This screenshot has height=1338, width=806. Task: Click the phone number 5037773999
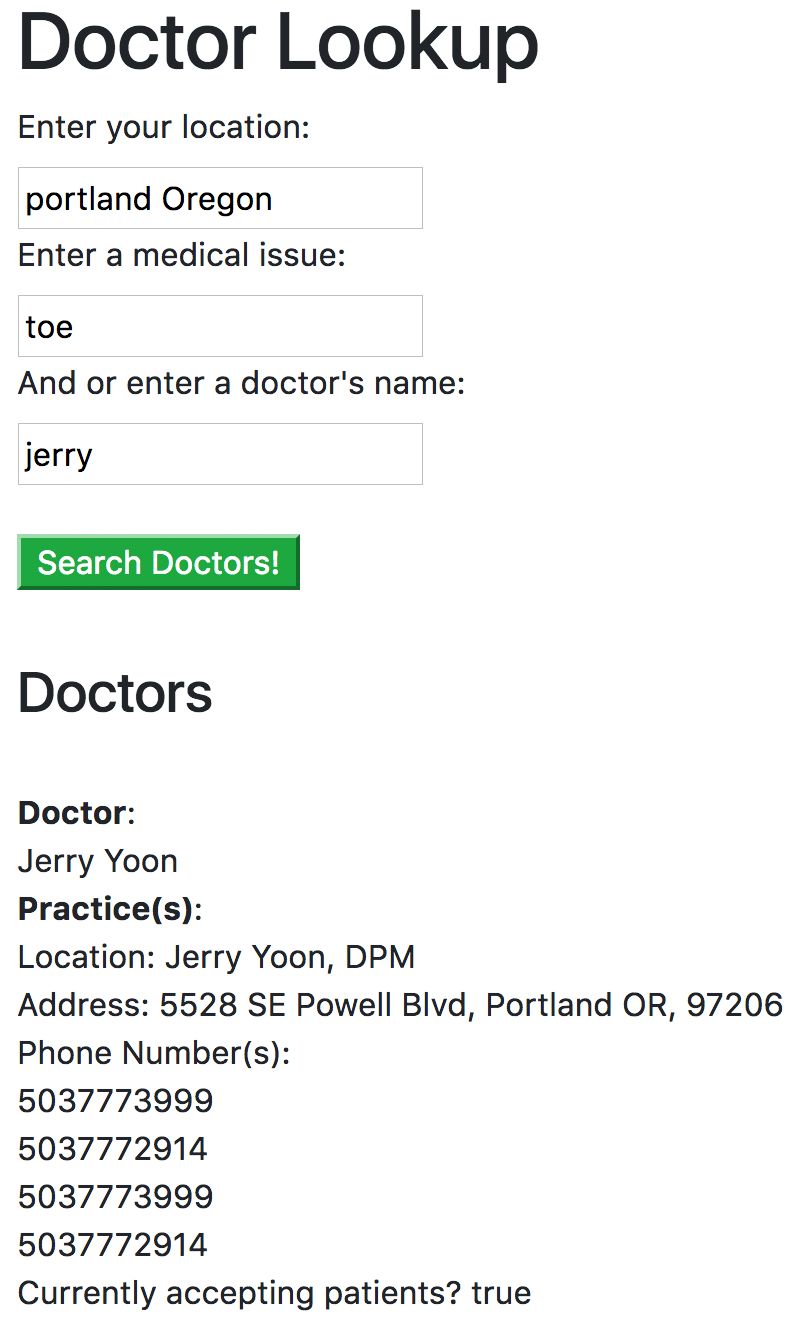(x=114, y=1100)
